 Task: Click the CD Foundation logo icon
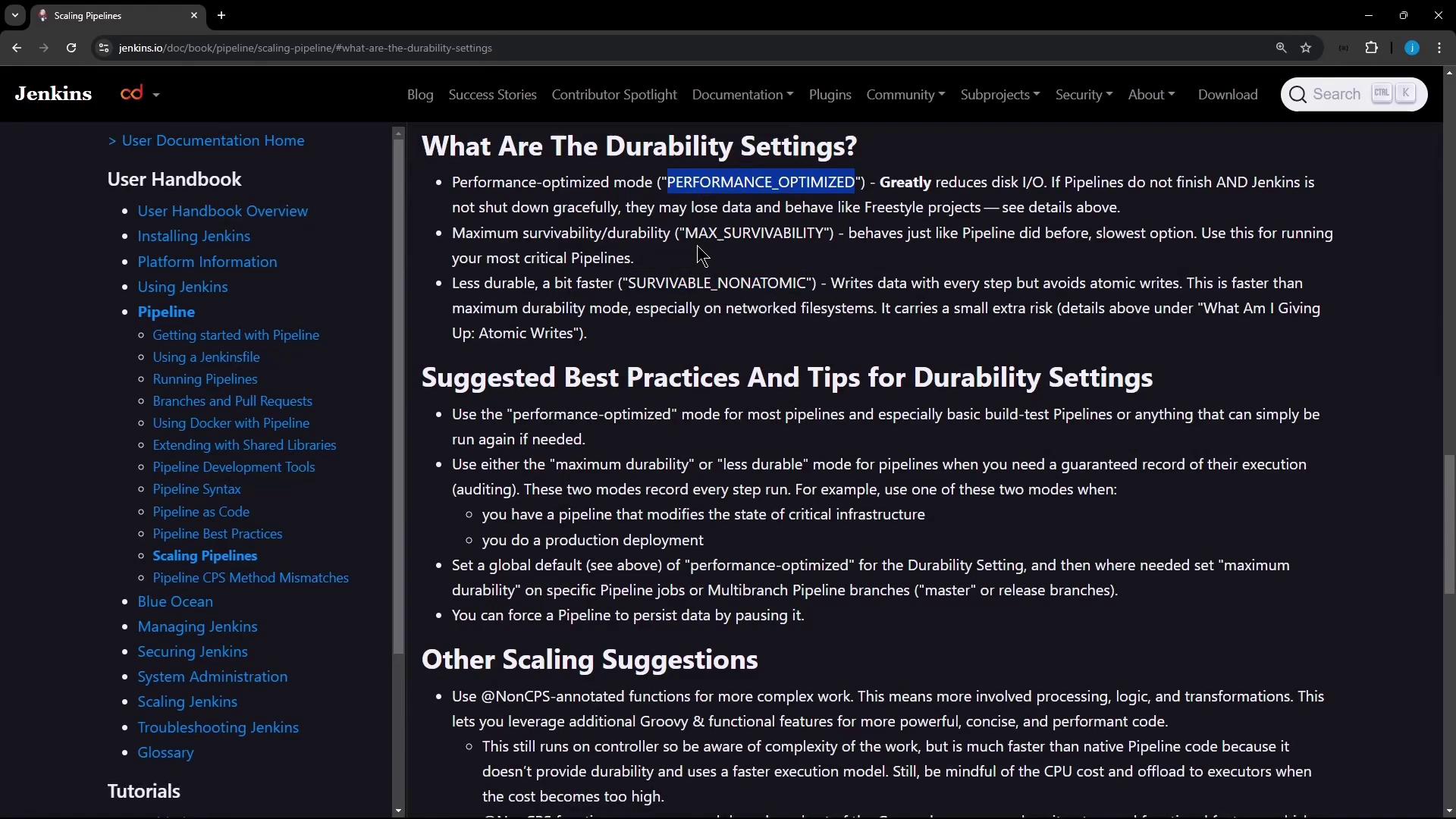click(132, 94)
